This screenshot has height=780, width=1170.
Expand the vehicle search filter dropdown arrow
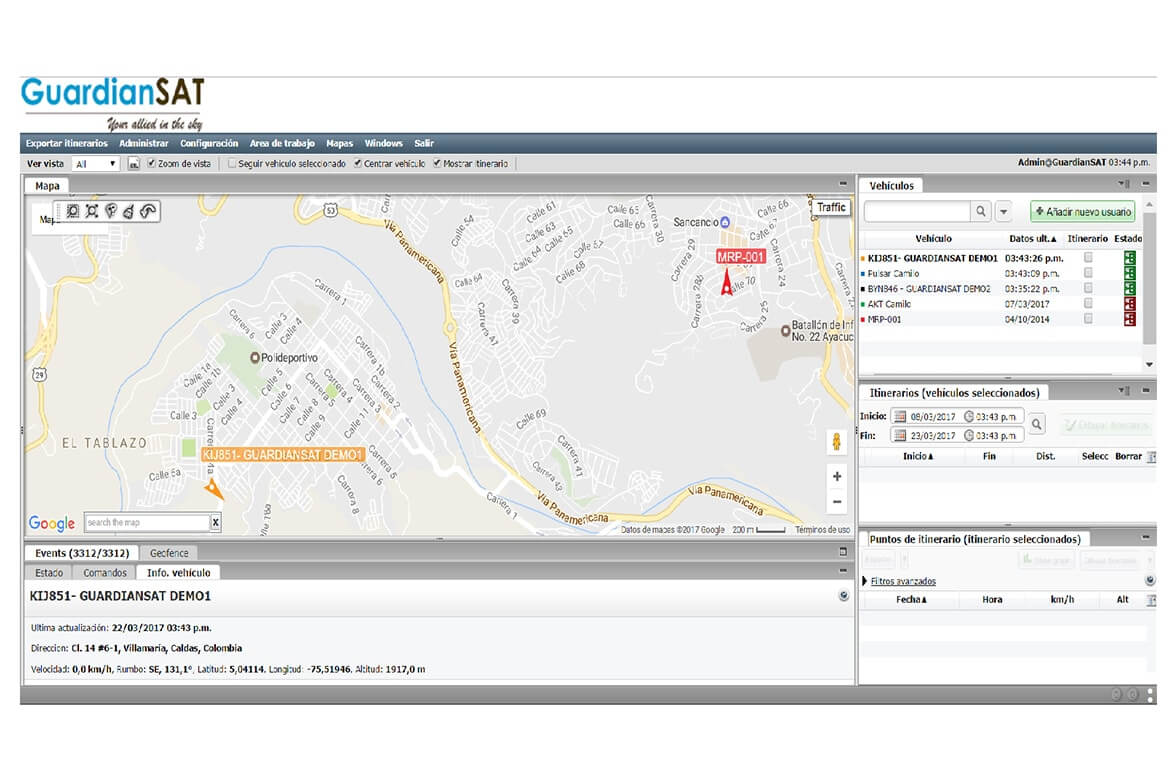tap(1004, 212)
